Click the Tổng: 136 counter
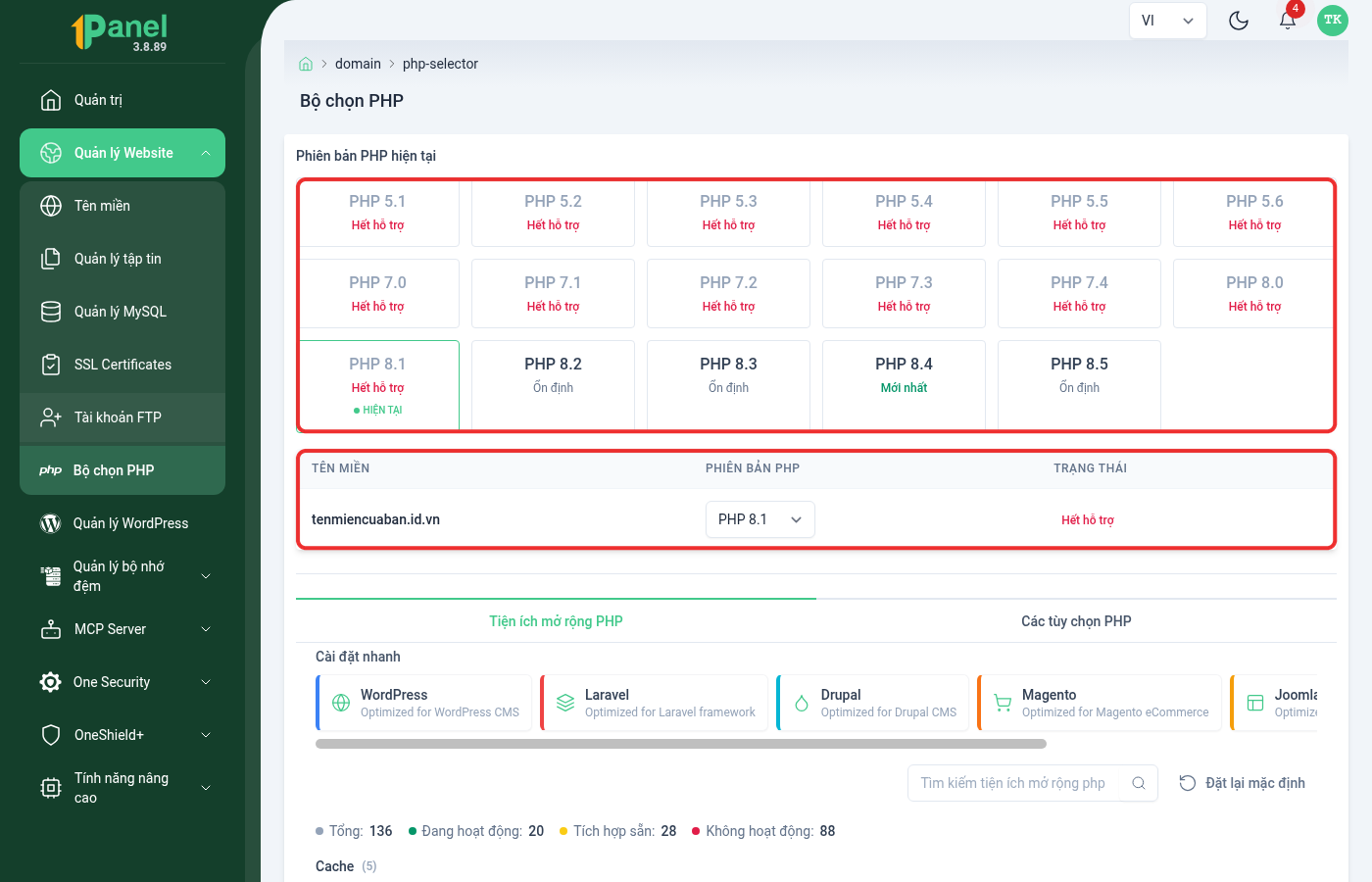This screenshot has width=1372, height=882. [x=354, y=831]
